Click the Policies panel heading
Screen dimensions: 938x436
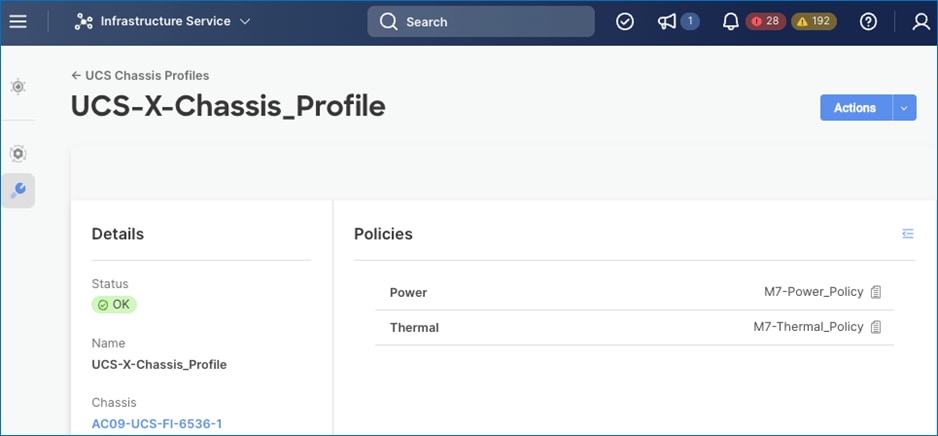point(383,234)
